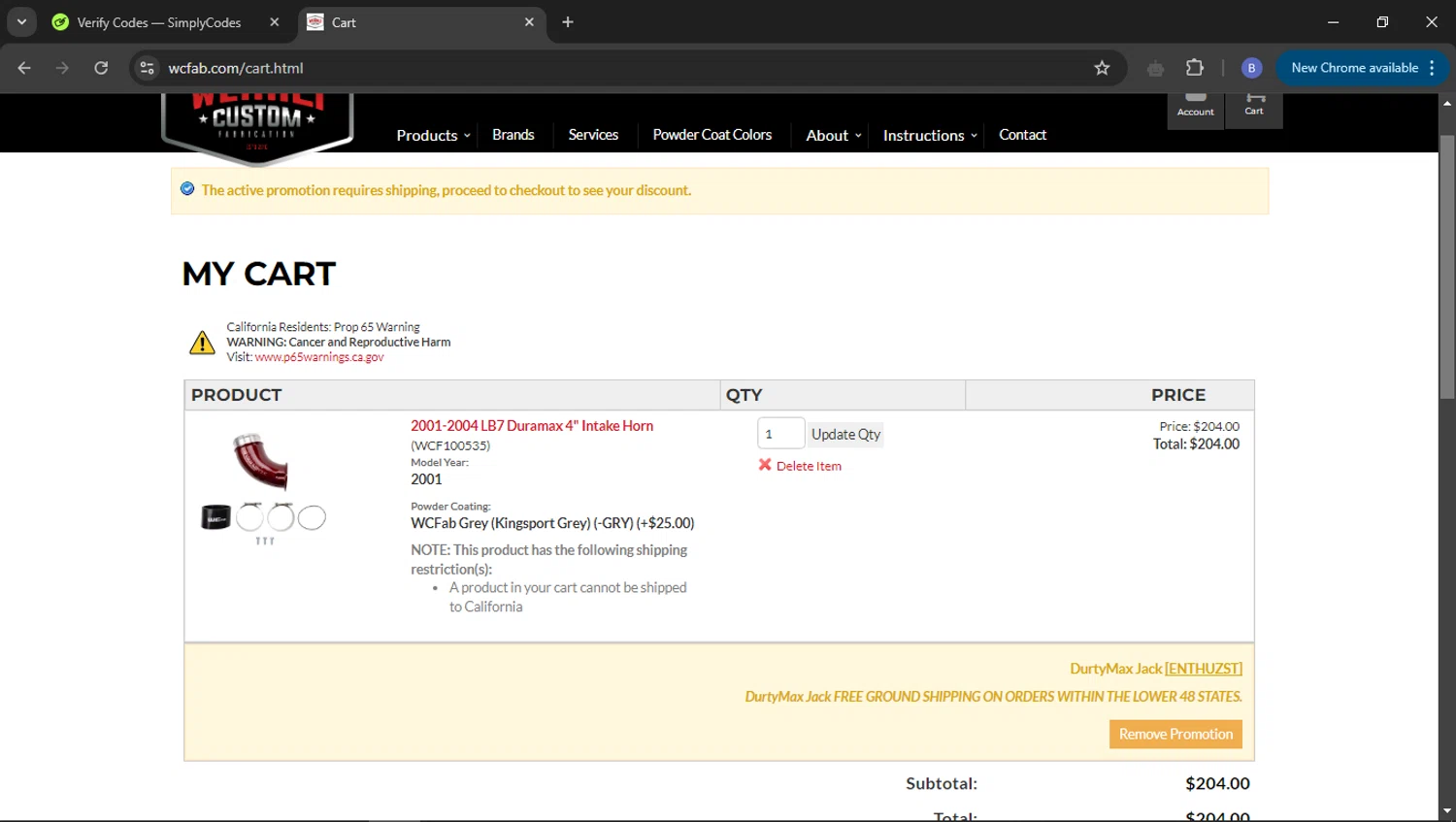Close the Verify Codes SimplyCodes tab
This screenshot has height=822, width=1456.
275,21
